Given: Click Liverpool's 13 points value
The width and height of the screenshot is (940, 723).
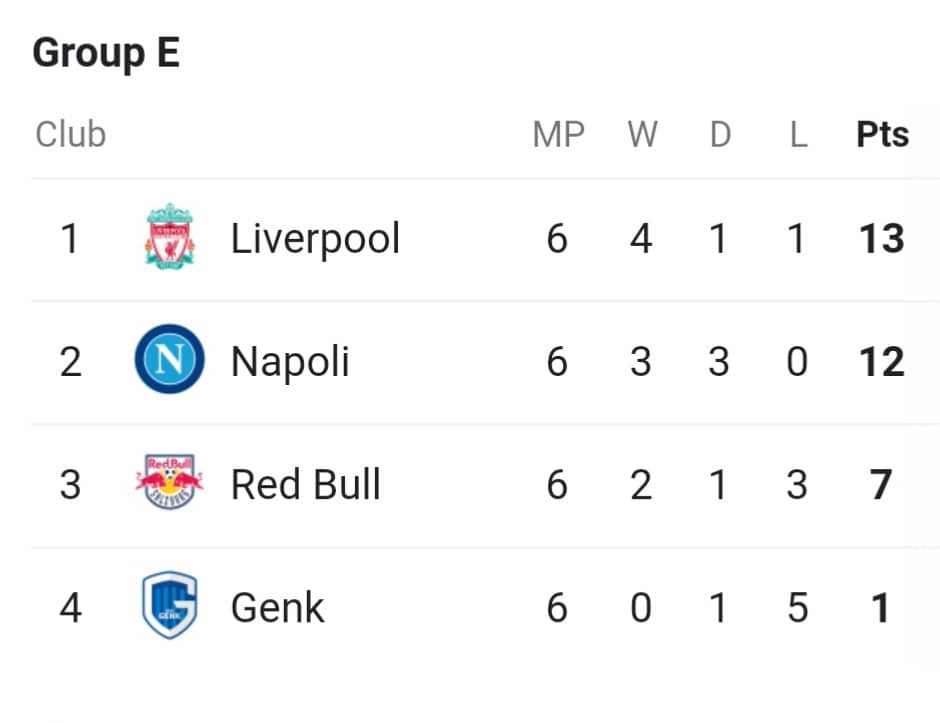Looking at the screenshot, I should [881, 239].
